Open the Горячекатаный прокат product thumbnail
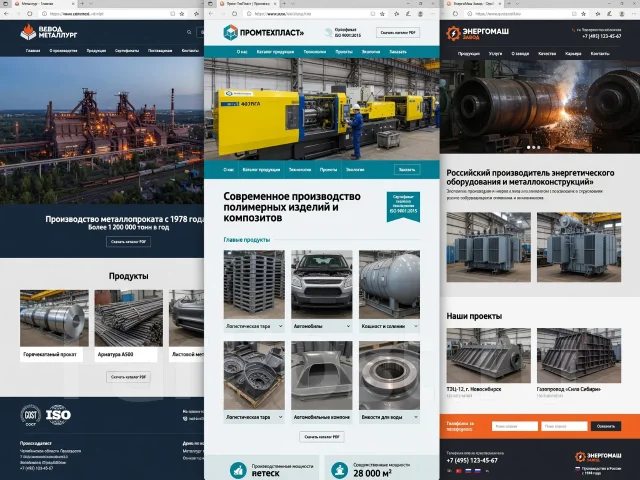 [54, 318]
